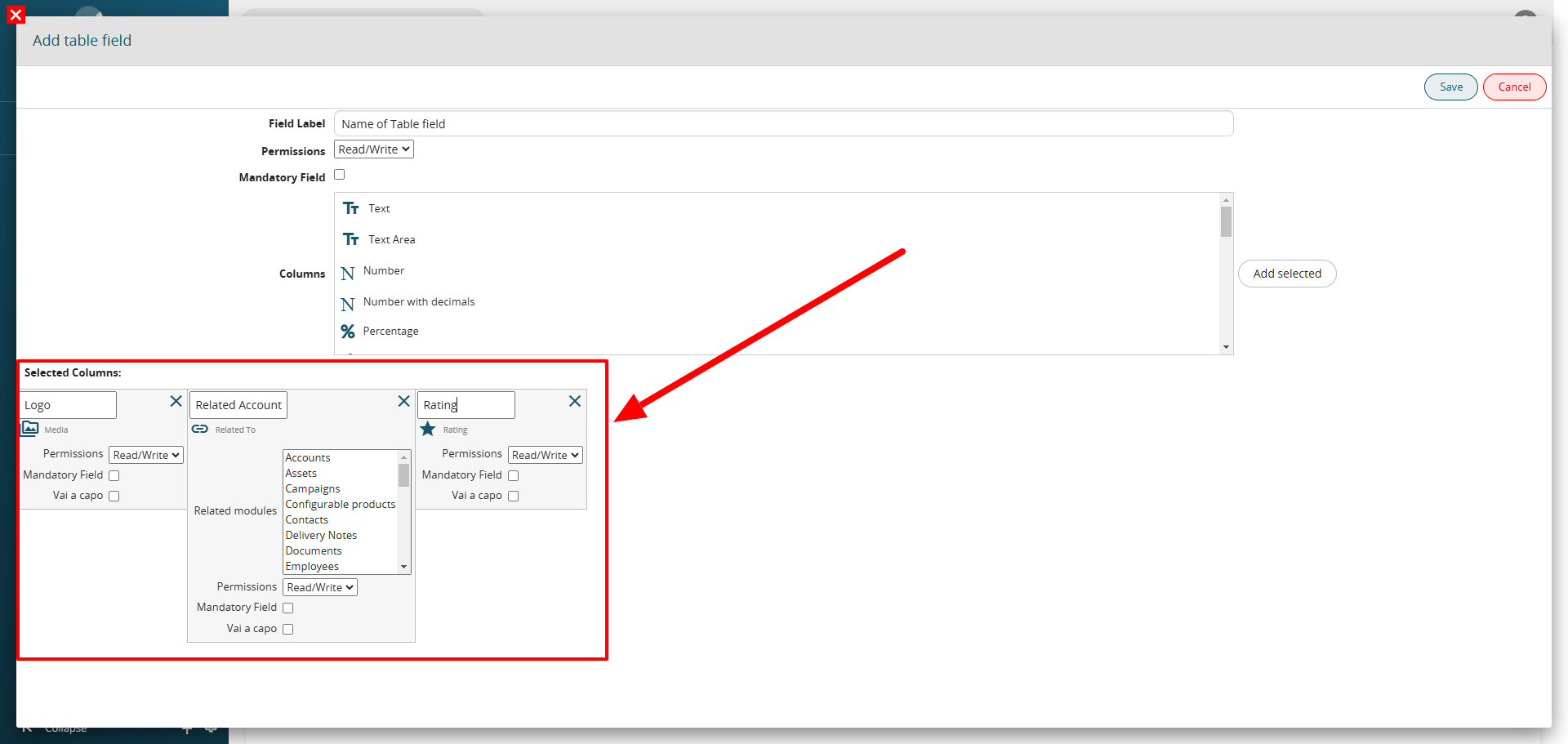Image resolution: width=1568 pixels, height=744 pixels.
Task: Choose Employees in Related modules list
Action: (x=340, y=566)
